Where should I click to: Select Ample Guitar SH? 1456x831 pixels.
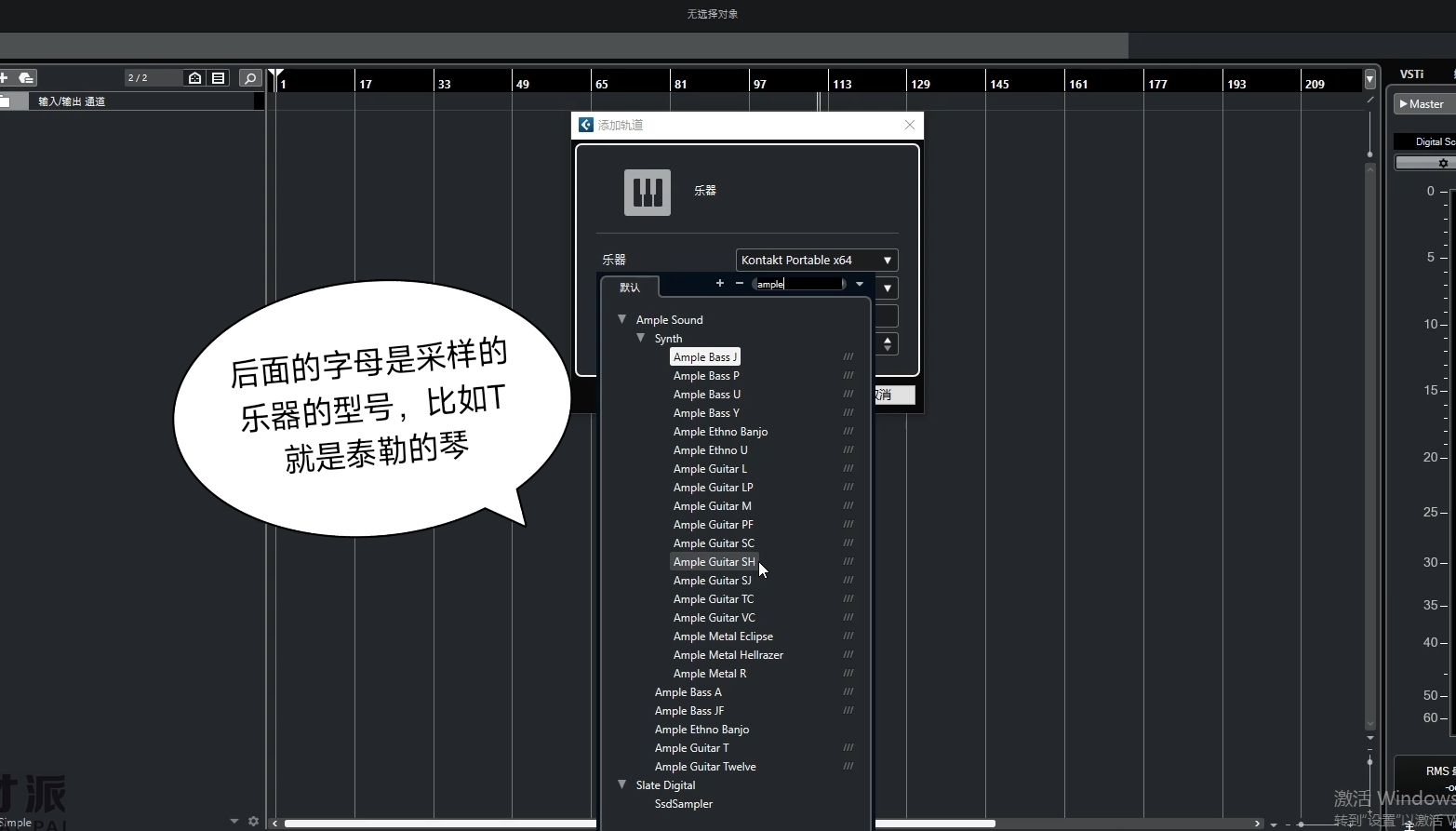715,561
